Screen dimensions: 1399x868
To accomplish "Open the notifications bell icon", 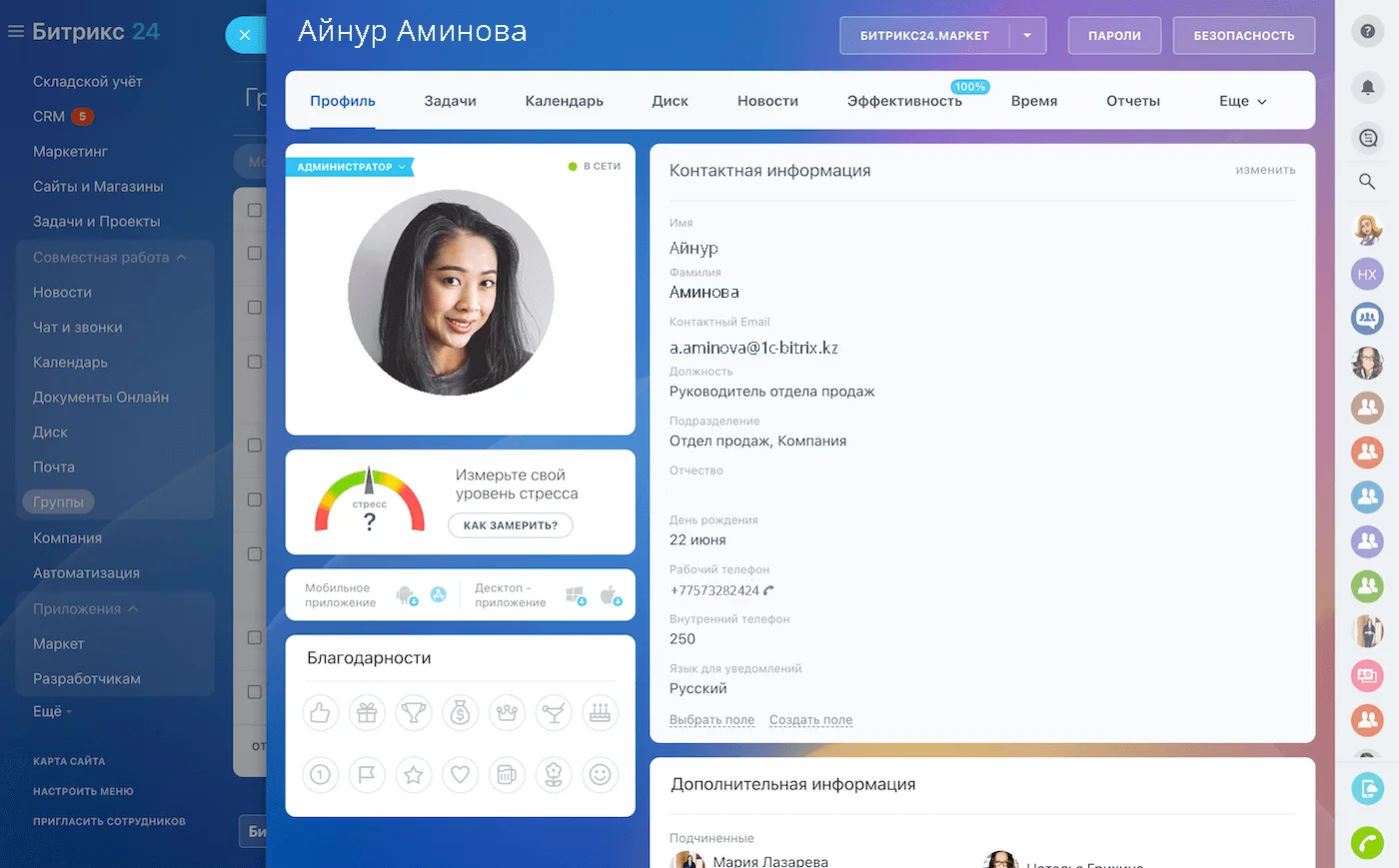I will pos(1367,87).
